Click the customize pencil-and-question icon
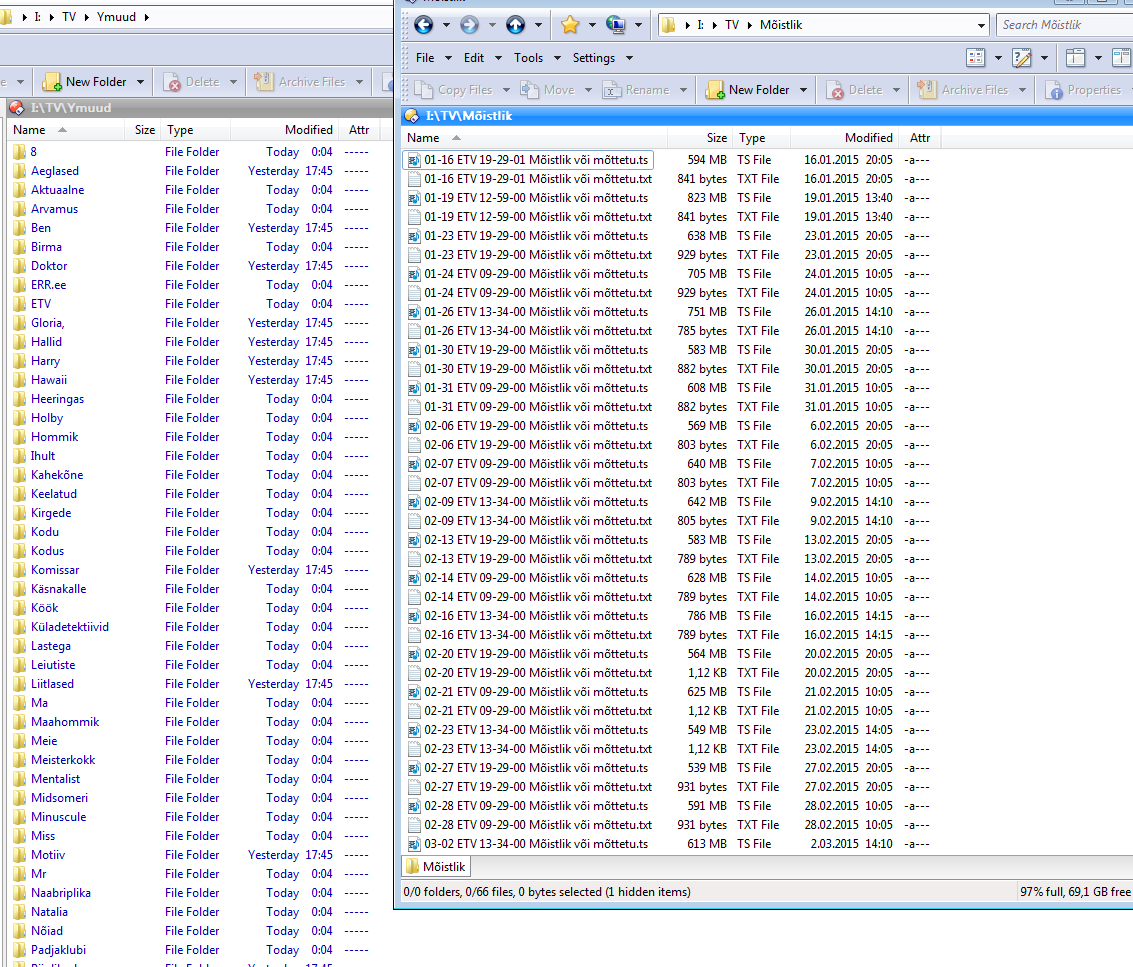Image resolution: width=1133 pixels, height=967 pixels. tap(1022, 58)
